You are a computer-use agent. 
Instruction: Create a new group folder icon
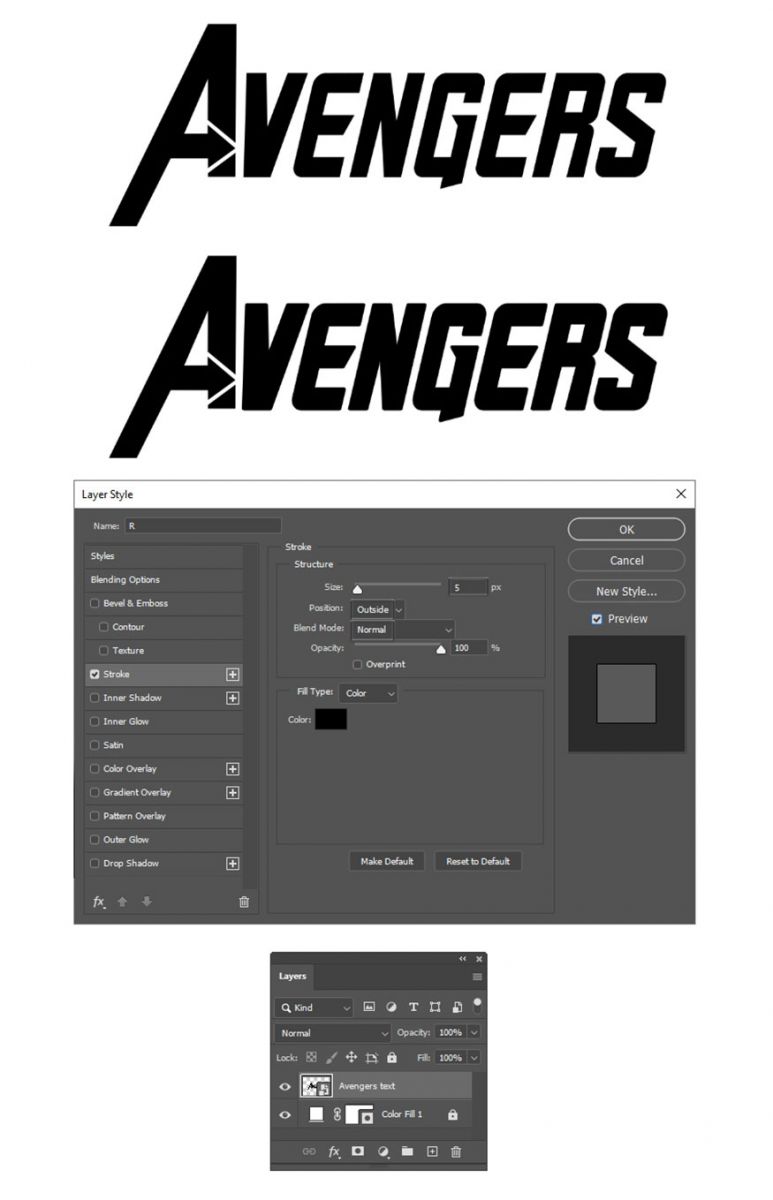[x=407, y=1152]
